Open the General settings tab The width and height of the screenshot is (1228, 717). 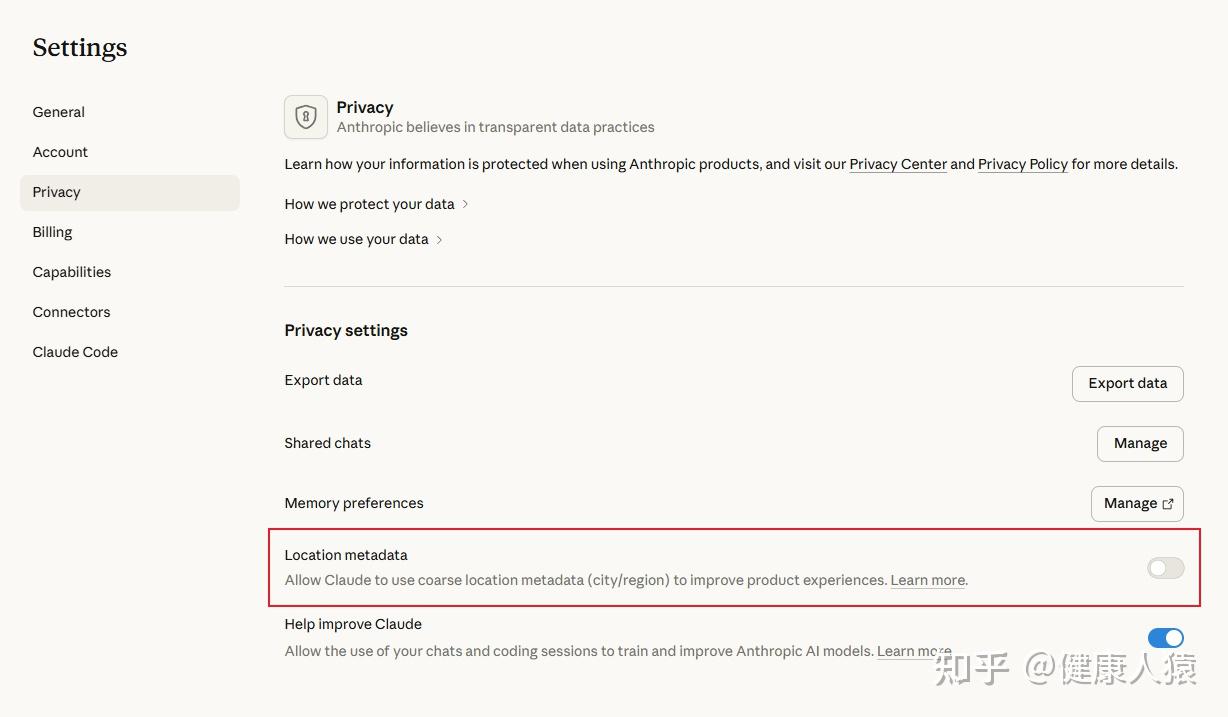59,112
